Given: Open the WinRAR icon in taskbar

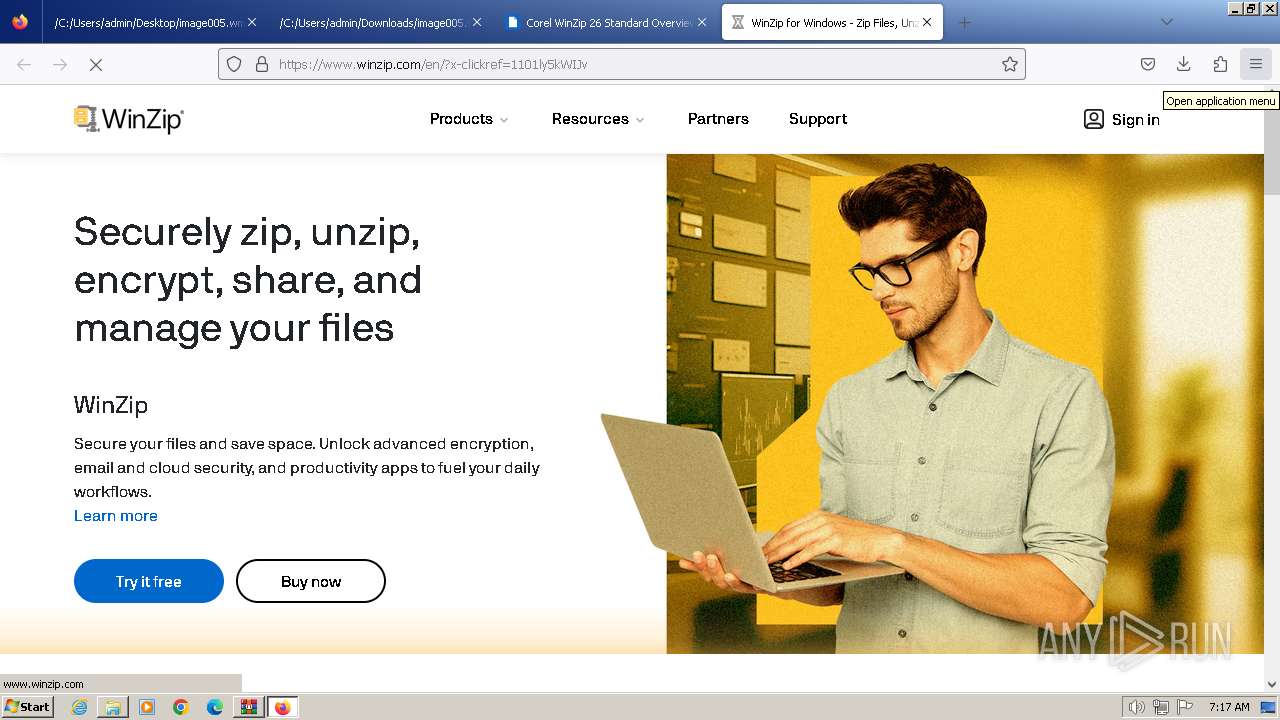Looking at the screenshot, I should pyautogui.click(x=248, y=707).
